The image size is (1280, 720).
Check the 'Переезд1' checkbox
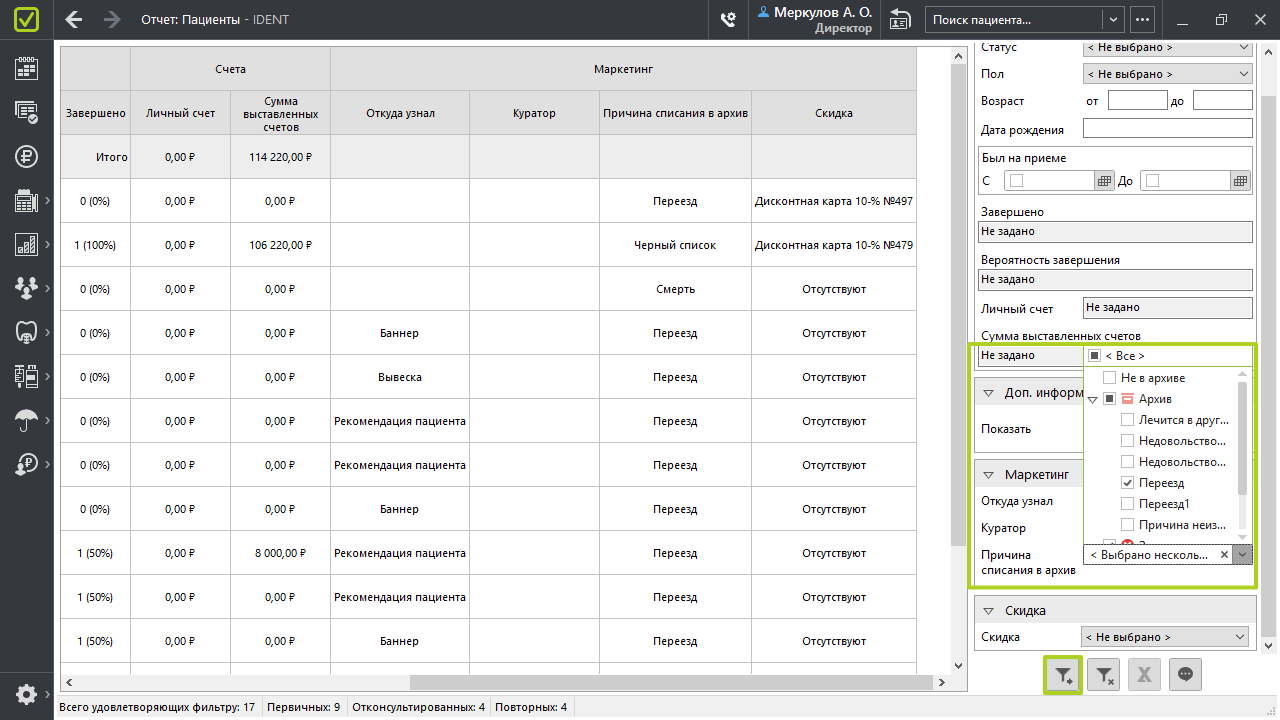click(x=1128, y=504)
